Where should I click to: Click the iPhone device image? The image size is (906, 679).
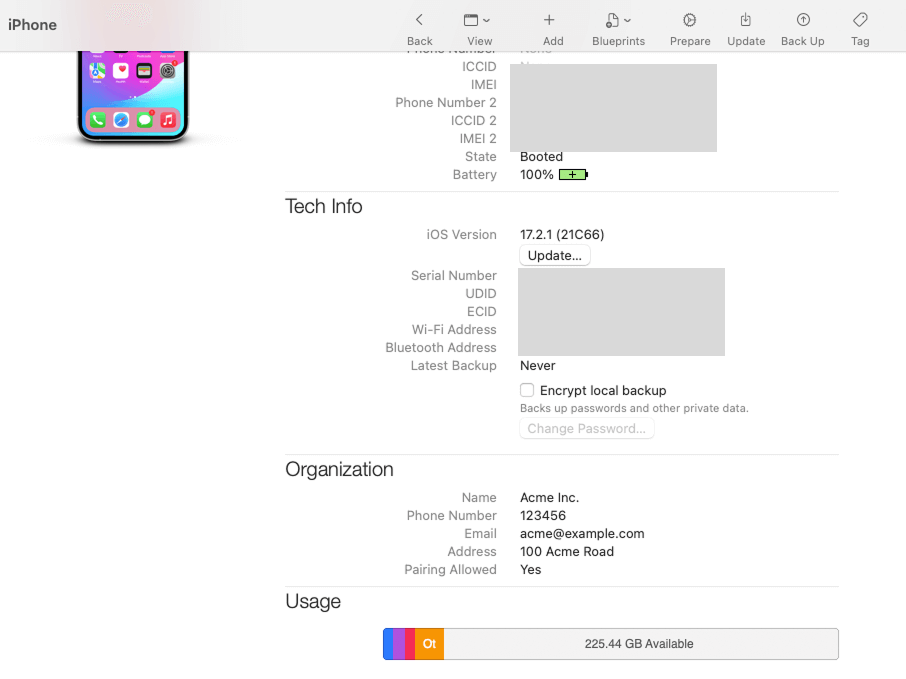pyautogui.click(x=133, y=96)
